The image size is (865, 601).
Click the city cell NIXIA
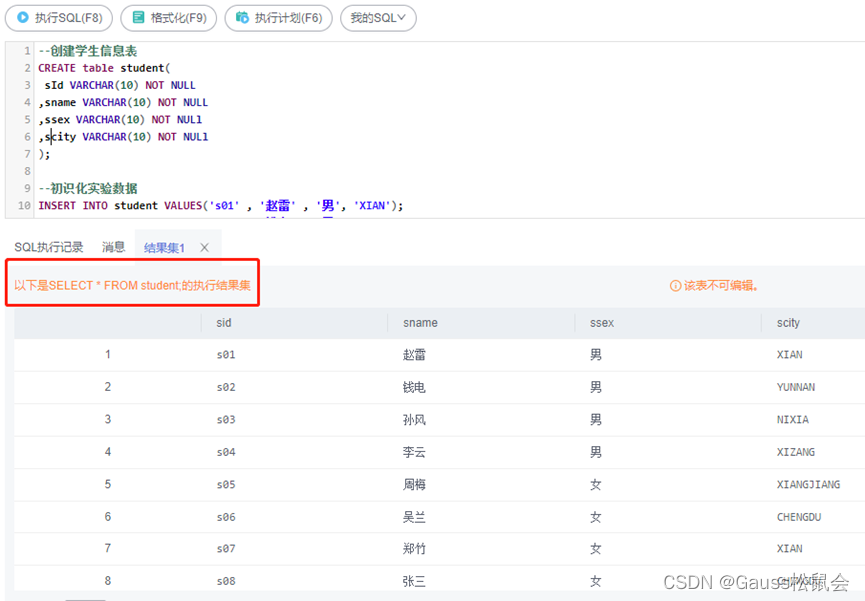click(x=793, y=420)
